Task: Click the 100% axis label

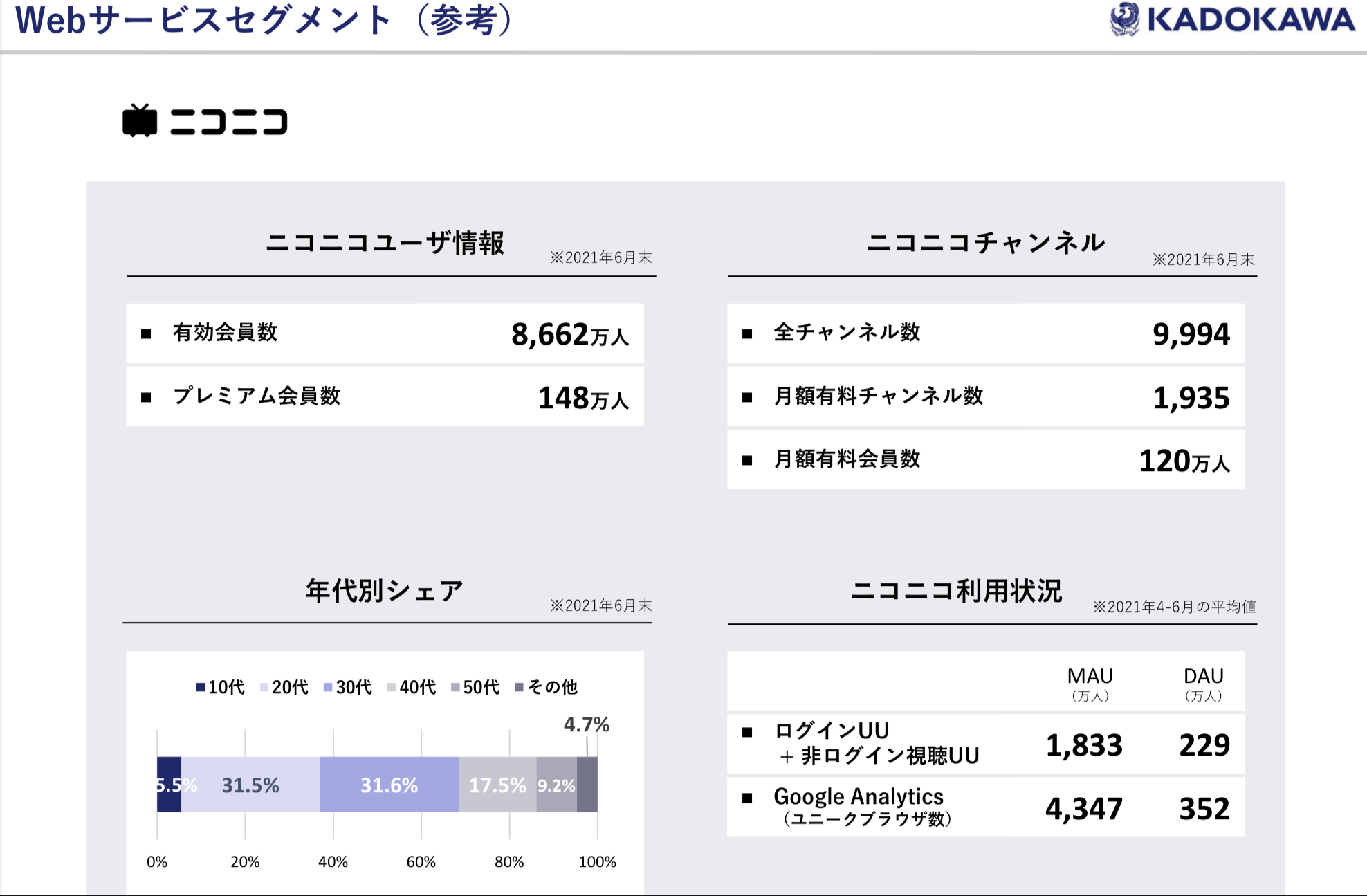Action: (x=598, y=862)
